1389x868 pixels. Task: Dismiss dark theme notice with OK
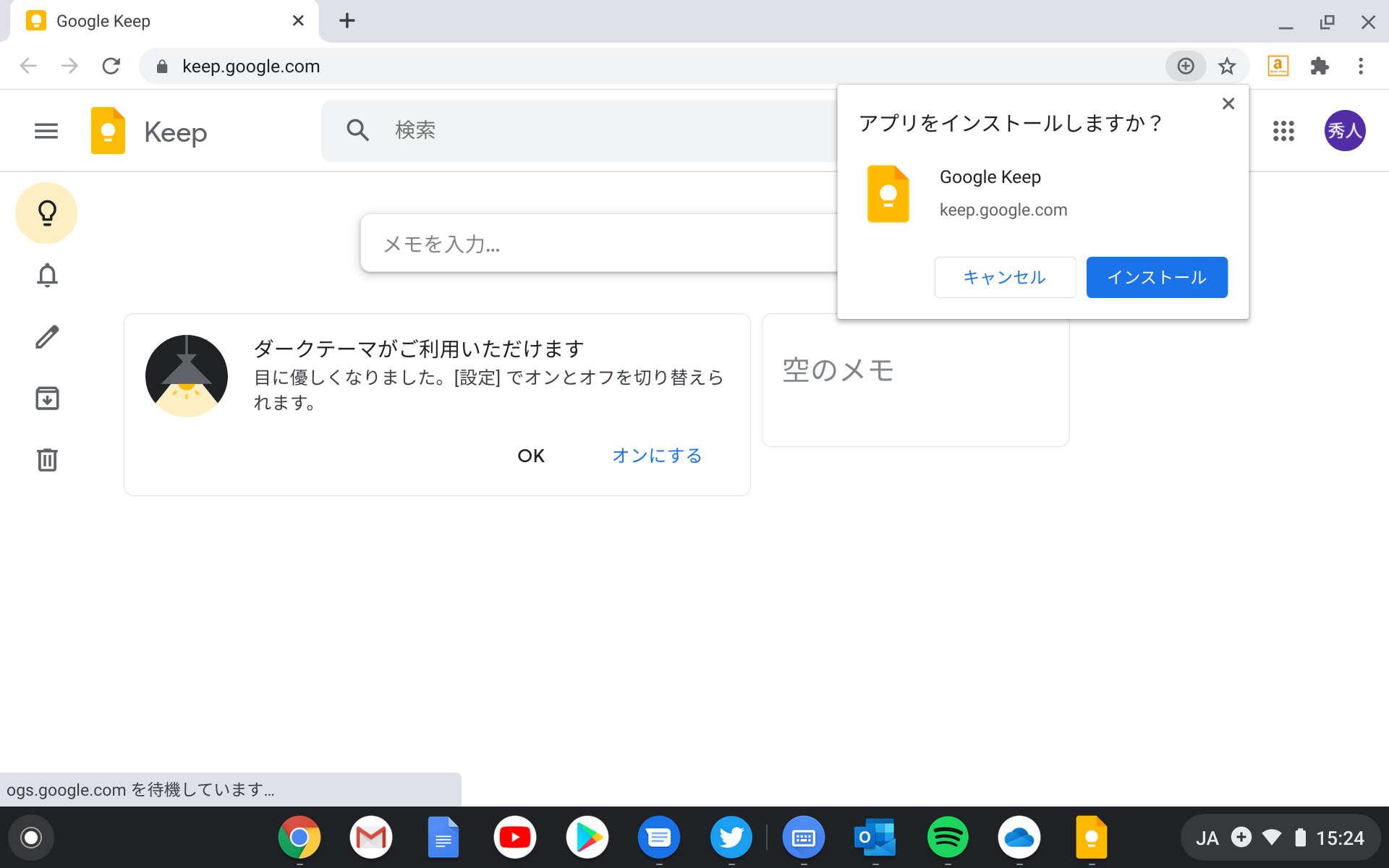(x=531, y=456)
